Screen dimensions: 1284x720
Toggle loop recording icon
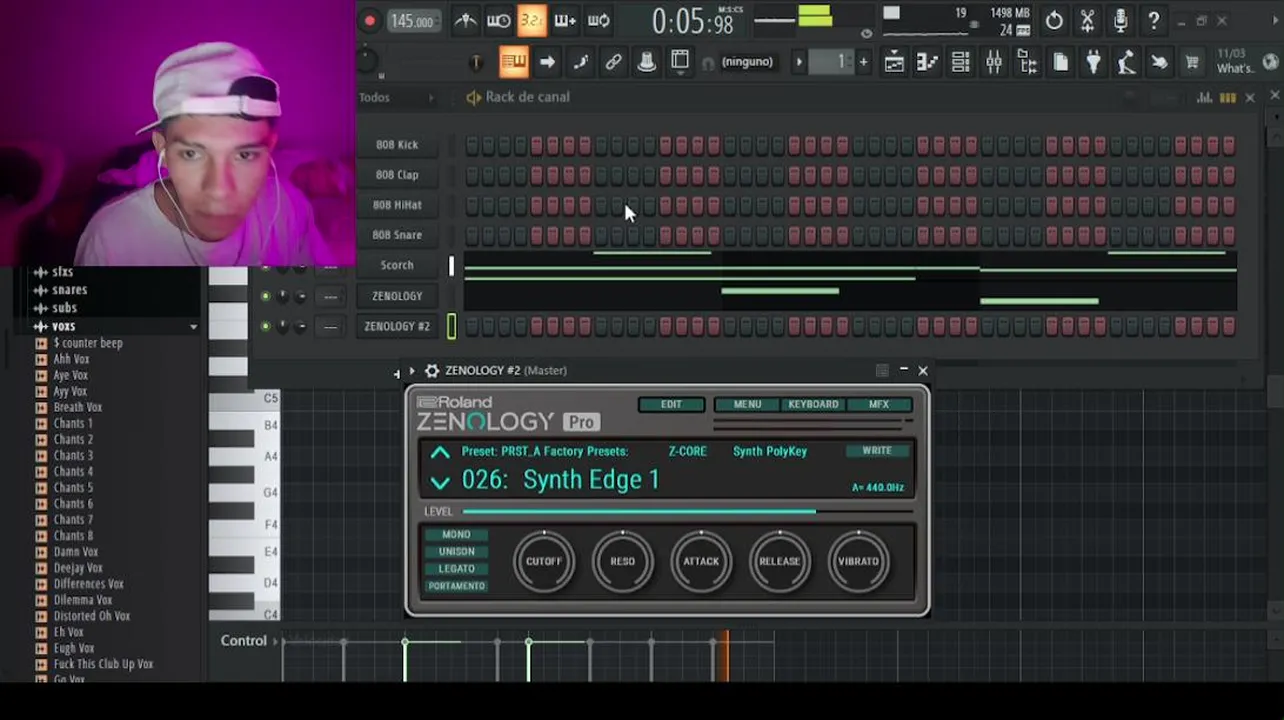pos(598,20)
